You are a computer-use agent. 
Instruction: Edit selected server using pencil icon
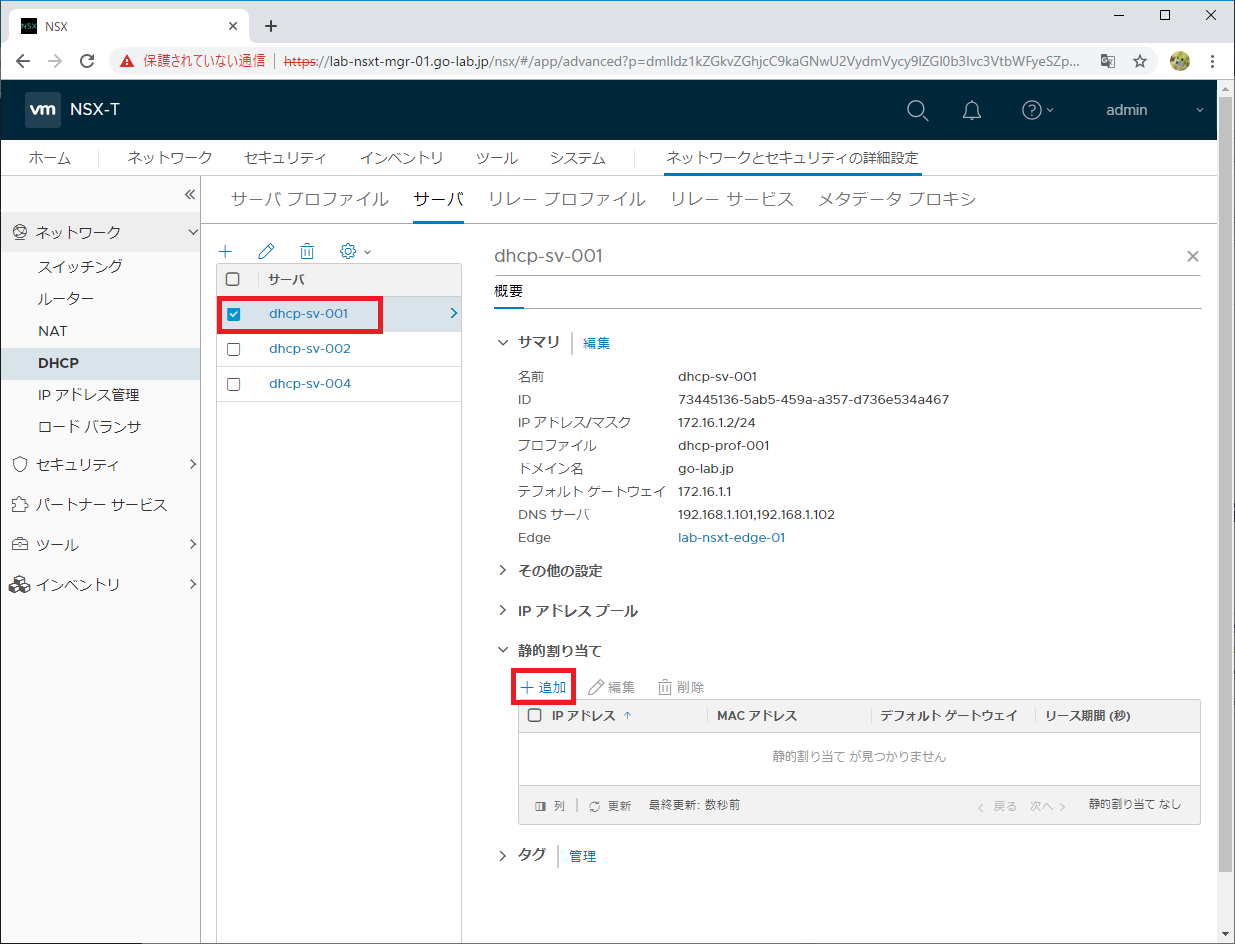coord(266,251)
